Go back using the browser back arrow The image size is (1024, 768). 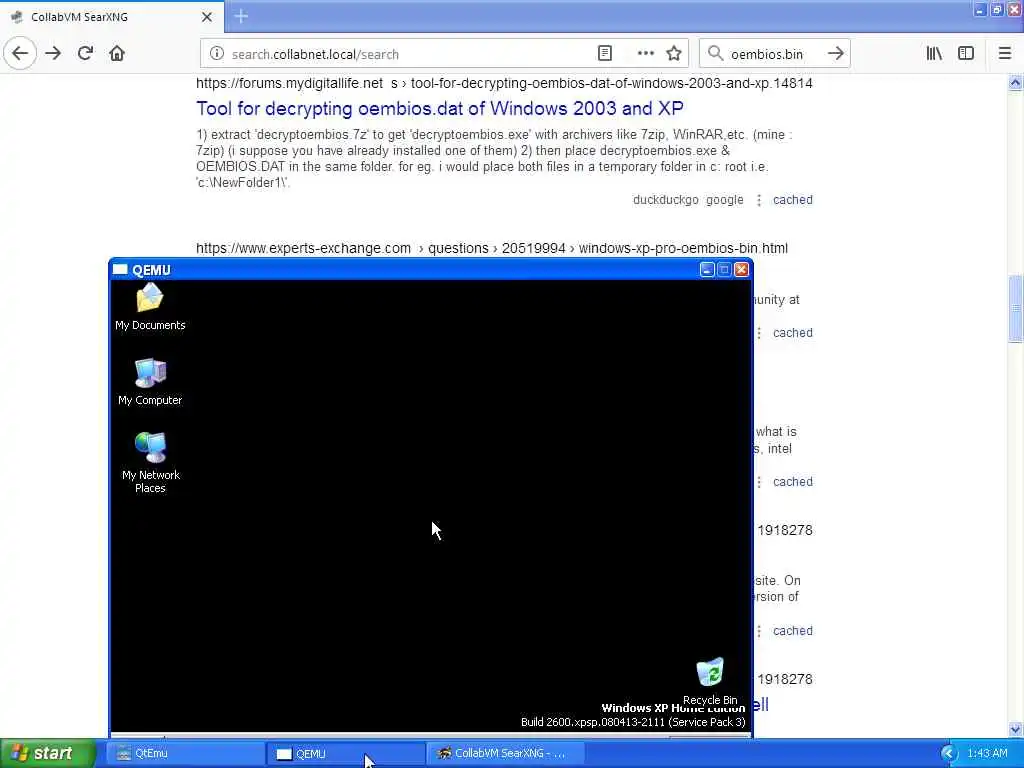click(20, 54)
